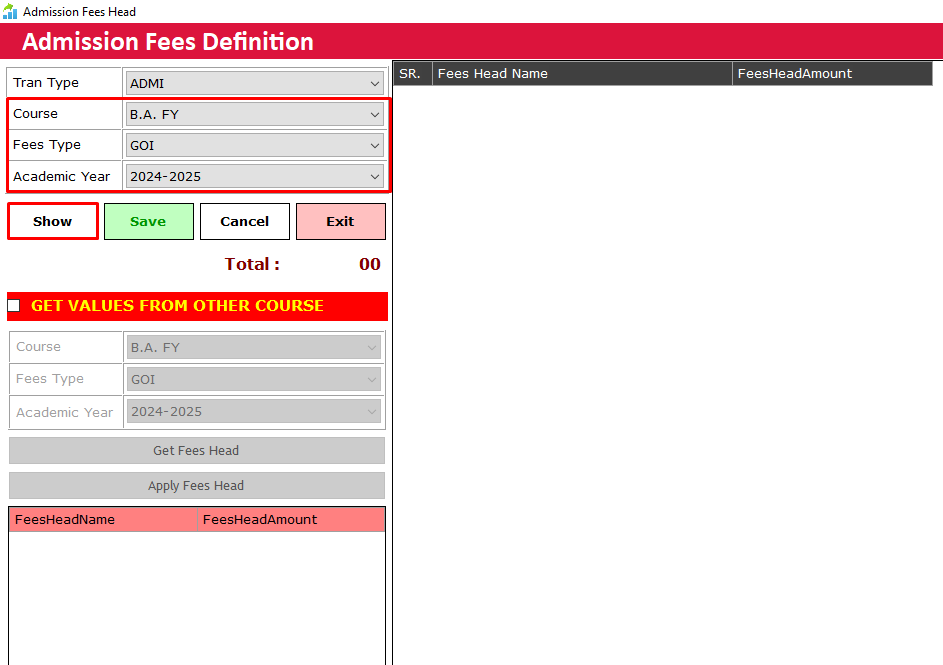The image size is (943, 665).
Task: Open the greyed-out Fees Type dropdown under other course
Action: click(x=255, y=379)
